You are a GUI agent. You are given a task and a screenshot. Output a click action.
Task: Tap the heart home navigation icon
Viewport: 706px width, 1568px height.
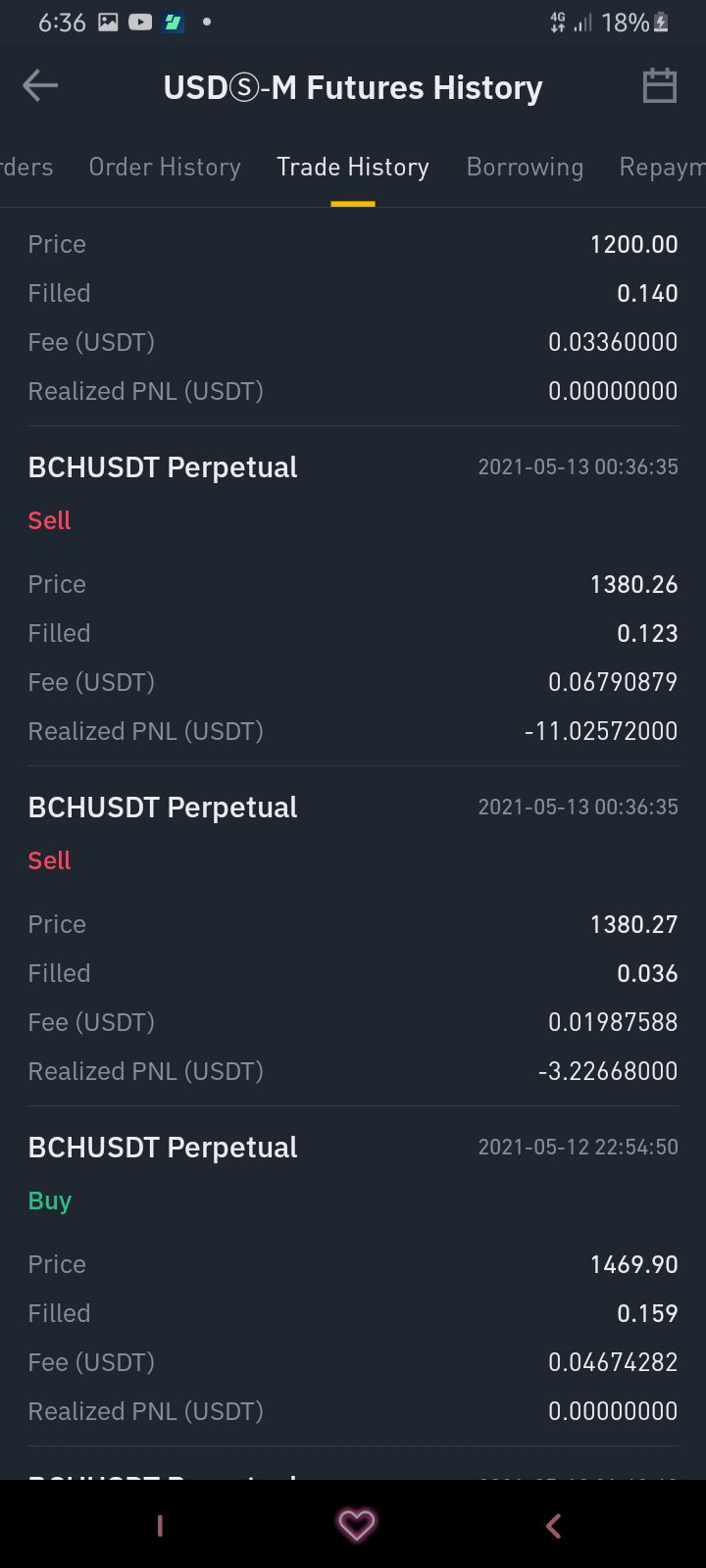pos(356,1525)
